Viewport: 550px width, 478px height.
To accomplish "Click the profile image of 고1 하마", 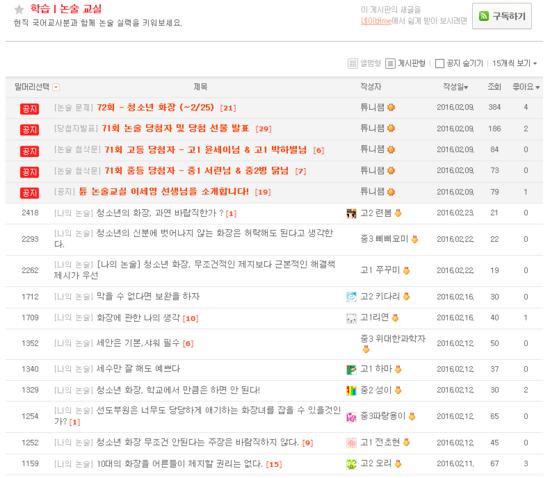I will tap(351, 369).
